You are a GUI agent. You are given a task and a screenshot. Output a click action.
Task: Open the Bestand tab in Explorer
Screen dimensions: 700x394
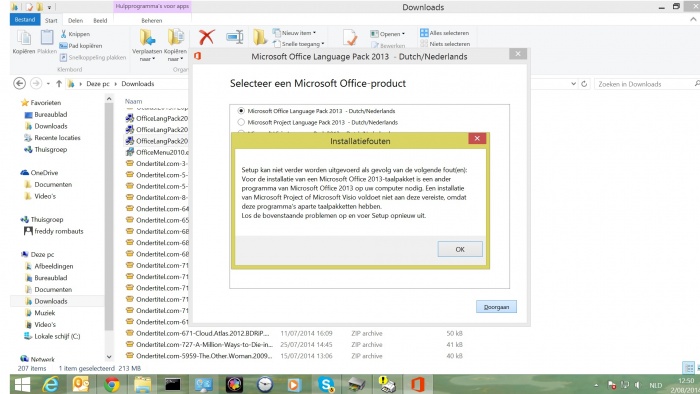tap(25, 20)
